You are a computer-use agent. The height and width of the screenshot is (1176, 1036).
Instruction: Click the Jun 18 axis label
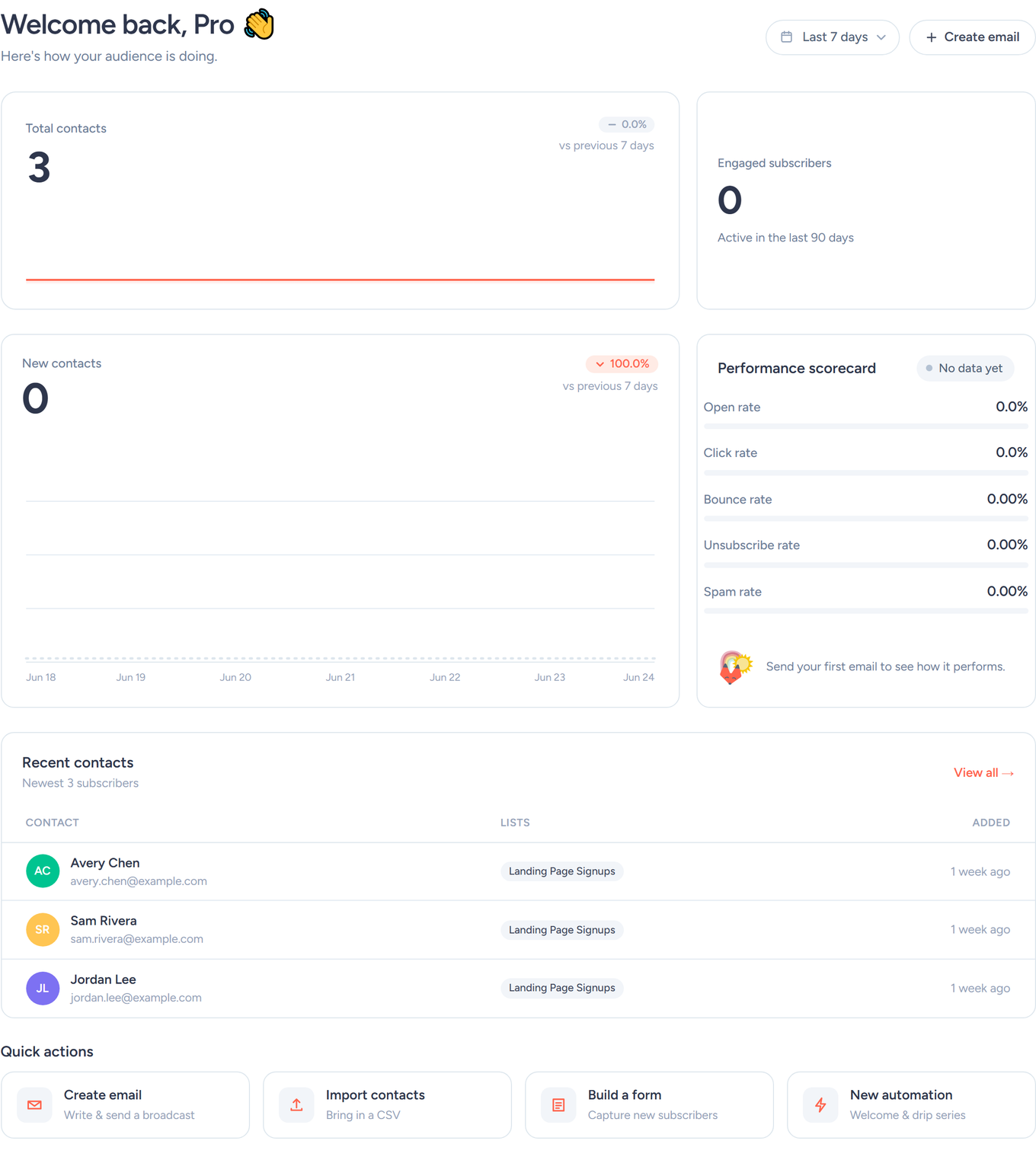(x=41, y=677)
